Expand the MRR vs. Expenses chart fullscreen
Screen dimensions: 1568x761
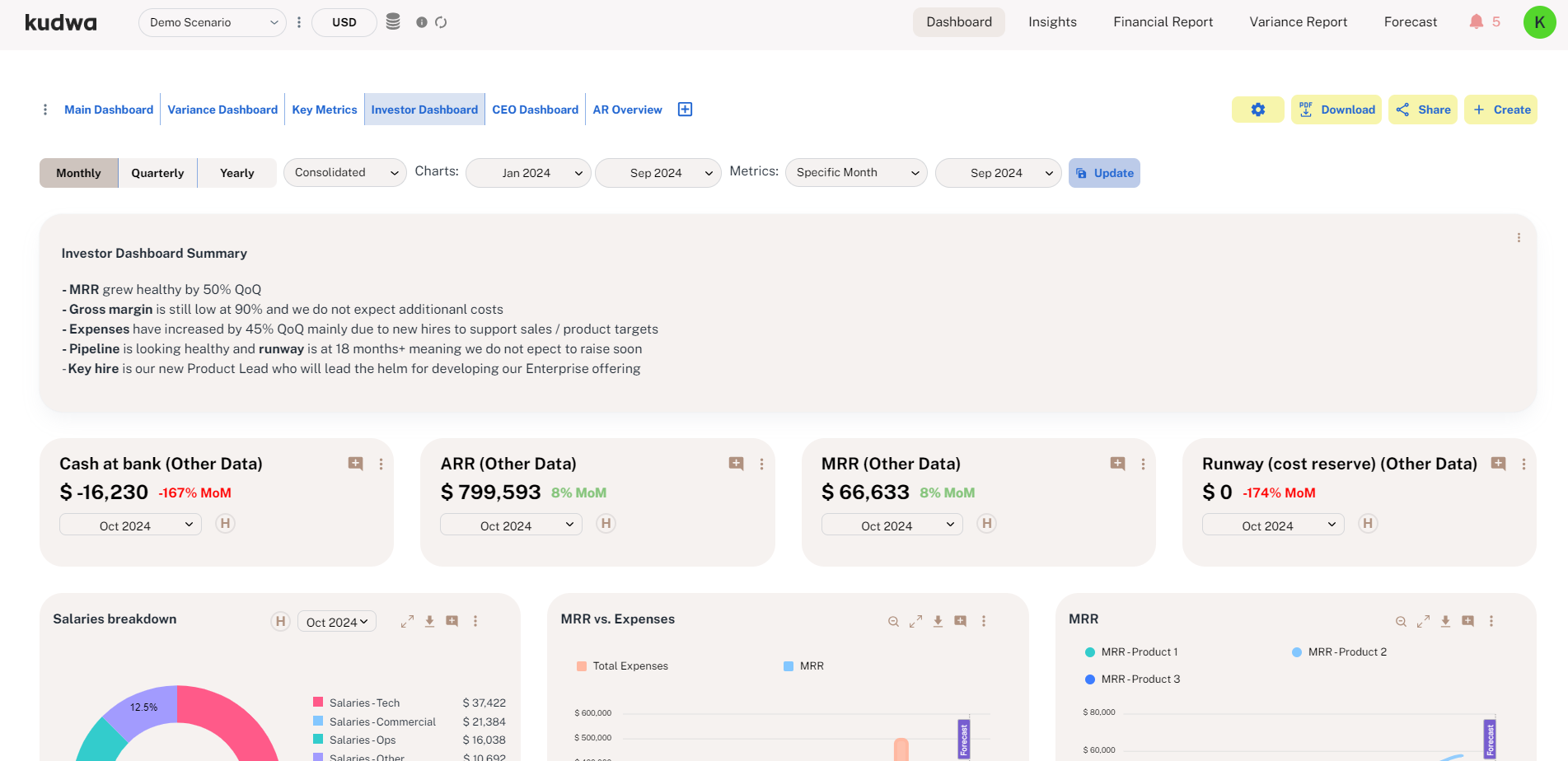(915, 621)
